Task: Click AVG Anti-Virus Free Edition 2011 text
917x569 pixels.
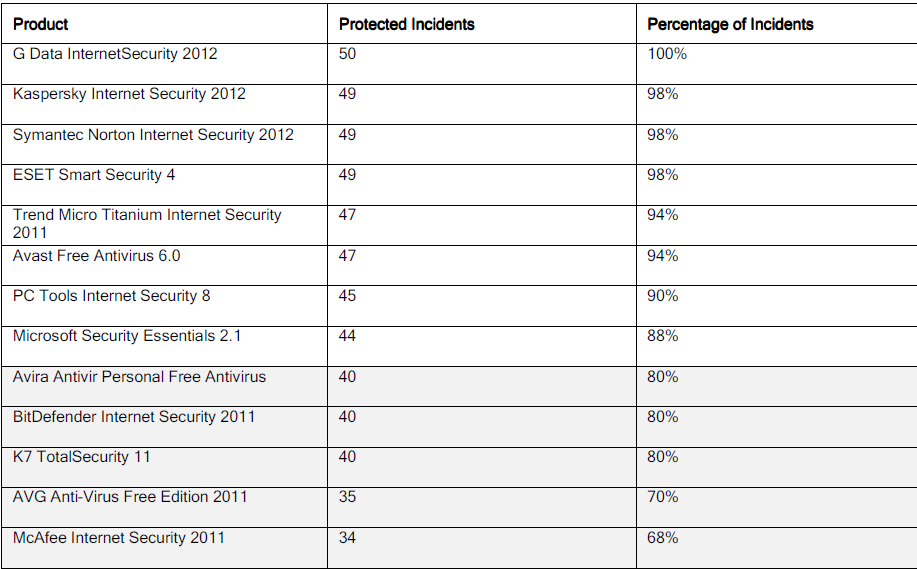Action: (x=130, y=497)
